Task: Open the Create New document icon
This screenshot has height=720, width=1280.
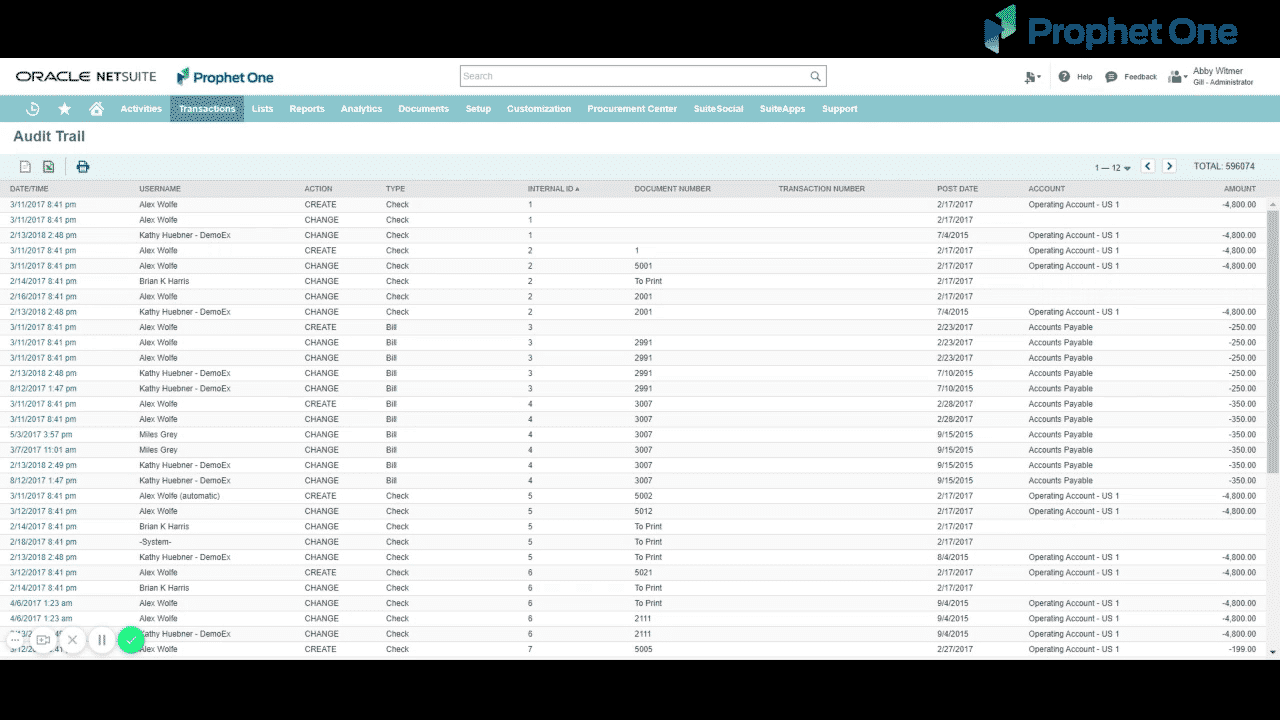Action: (1030, 76)
